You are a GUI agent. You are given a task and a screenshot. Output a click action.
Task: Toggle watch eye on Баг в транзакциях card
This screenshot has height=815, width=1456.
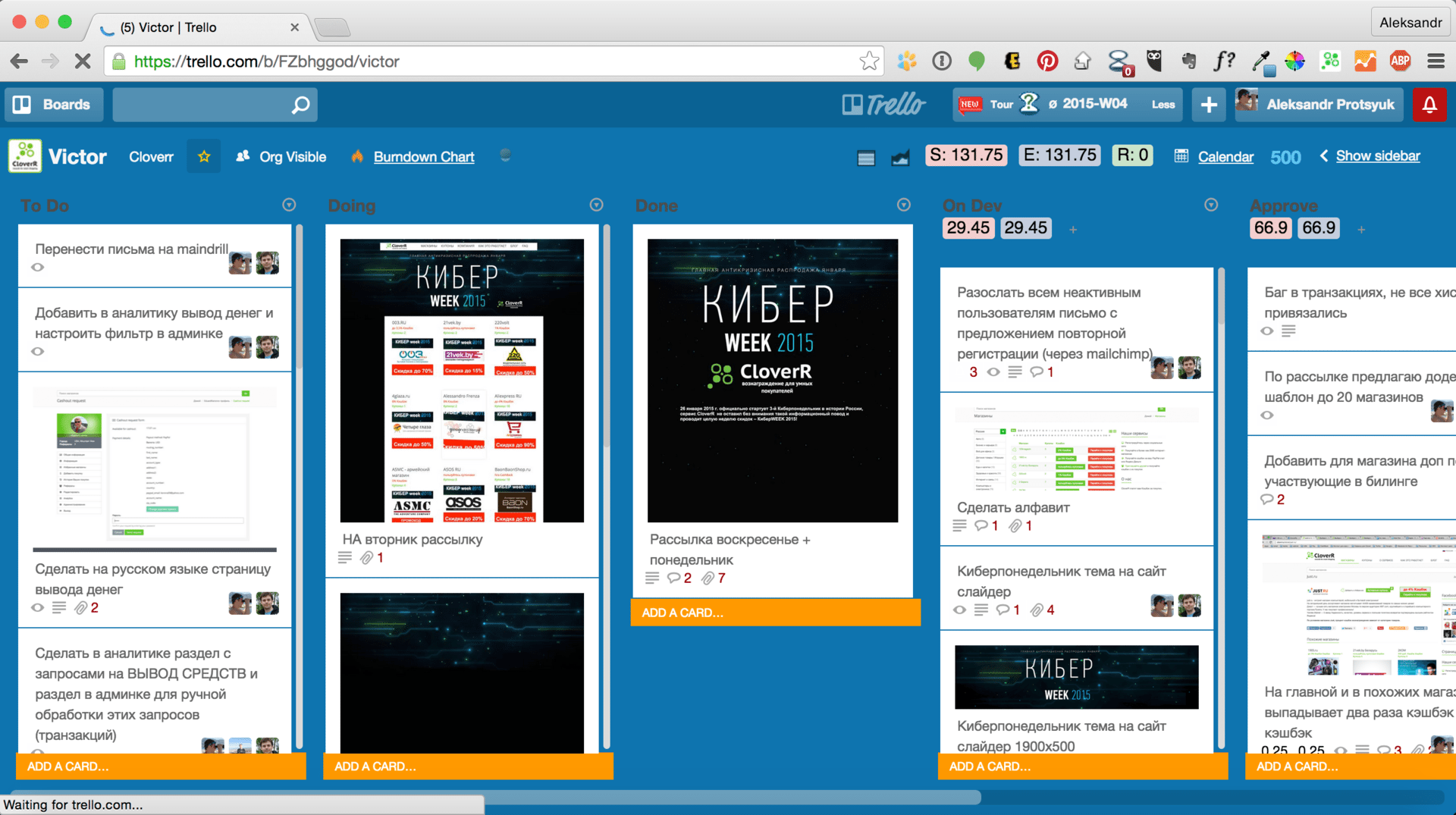(x=1267, y=331)
